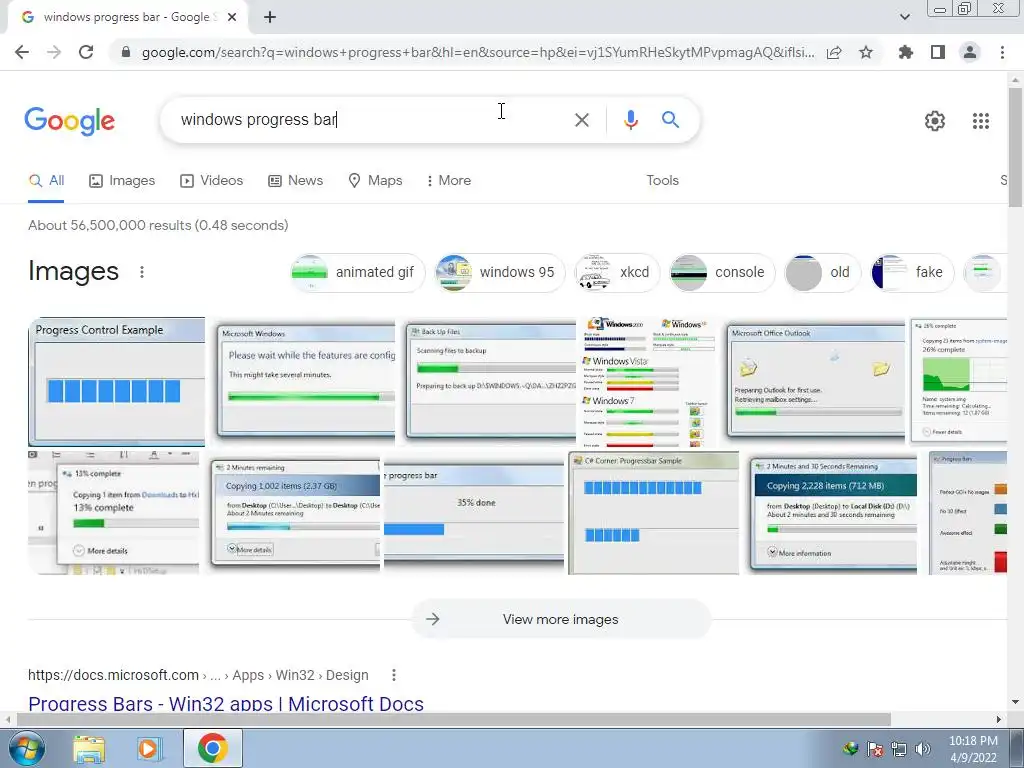The image size is (1024, 768).
Task: Reload the current page
Action: [x=86, y=52]
